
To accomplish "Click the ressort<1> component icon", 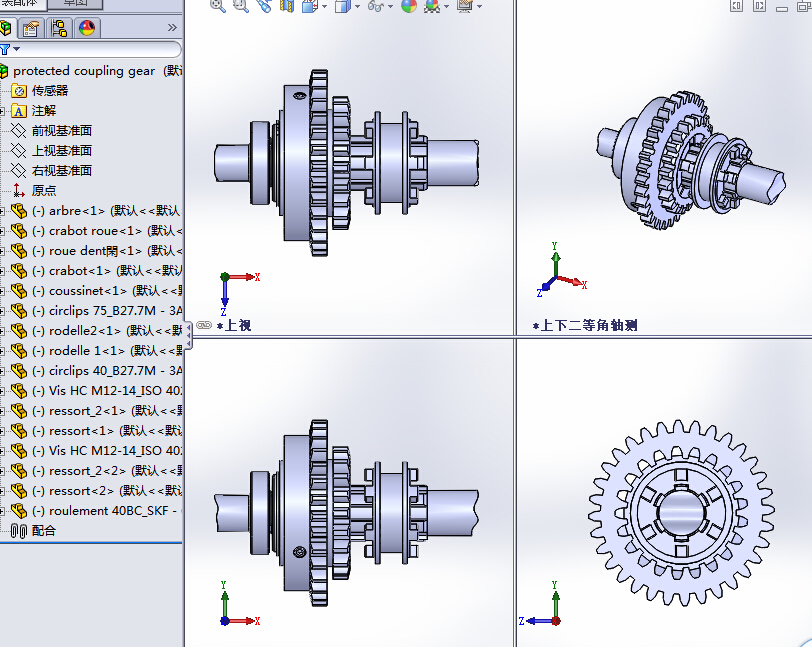I will click(x=19, y=431).
